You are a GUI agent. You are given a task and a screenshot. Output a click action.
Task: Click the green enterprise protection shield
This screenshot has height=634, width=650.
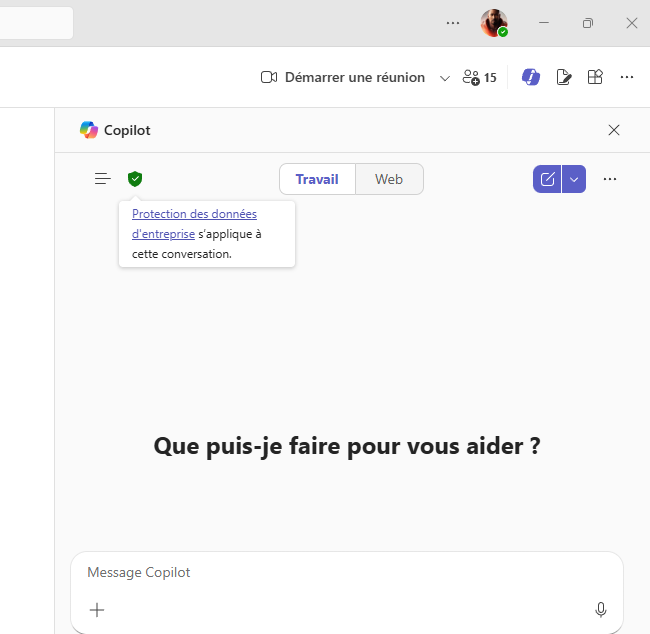tap(135, 179)
